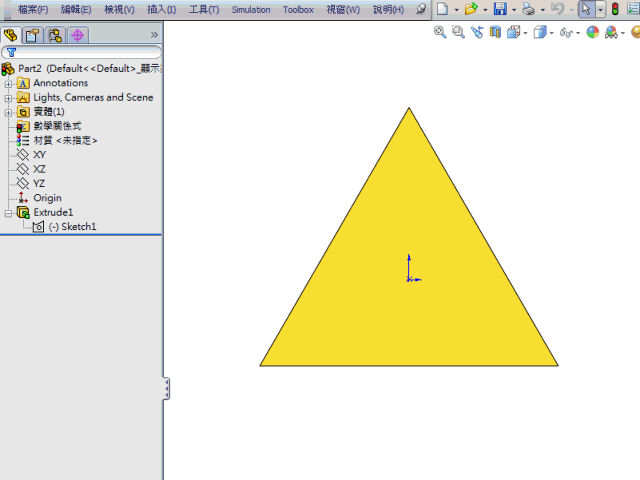
Task: Expand the 實體(1) solid bodies node
Action: 8,113
